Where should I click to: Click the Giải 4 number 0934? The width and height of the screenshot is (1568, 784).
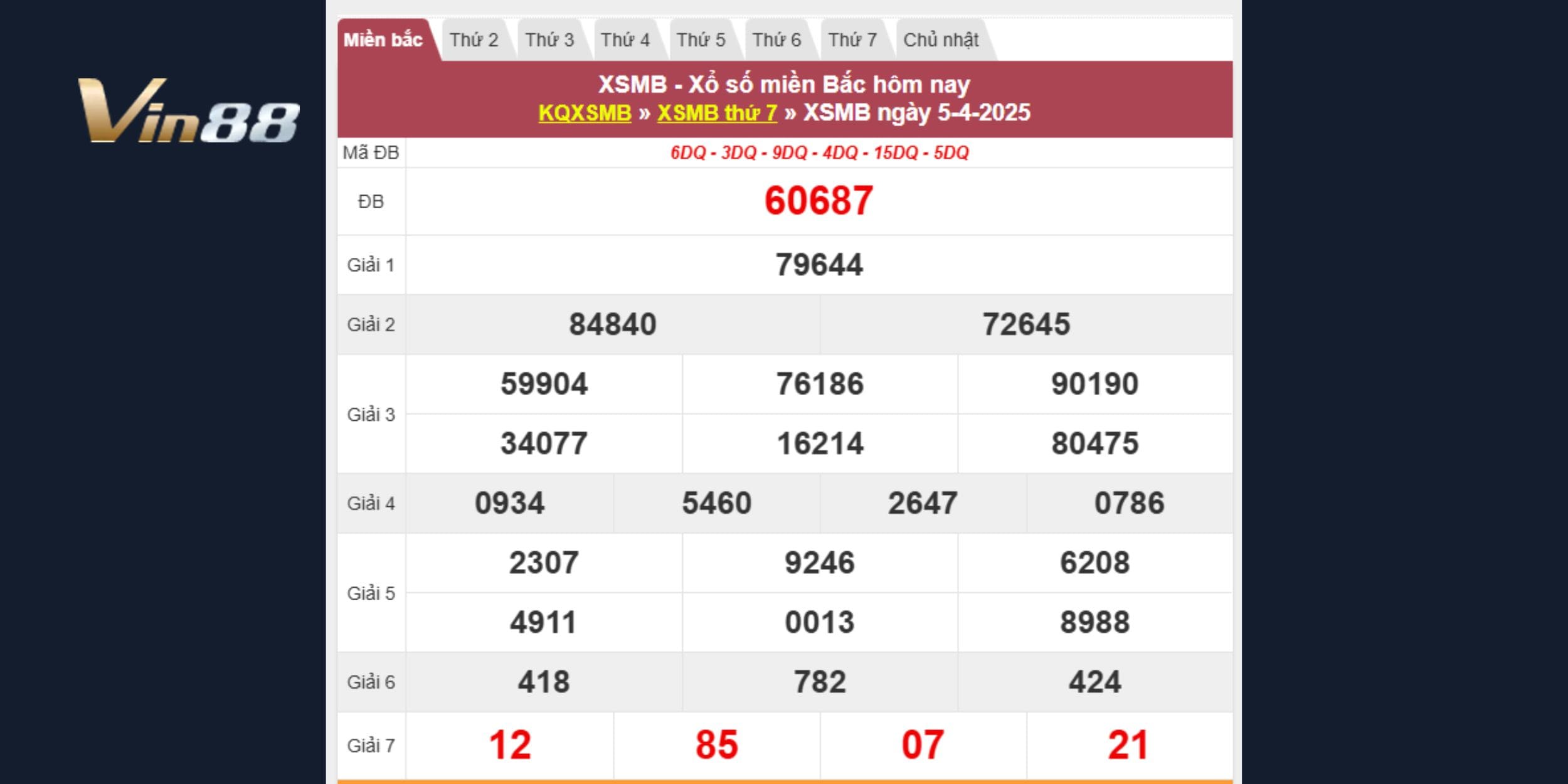tap(510, 503)
